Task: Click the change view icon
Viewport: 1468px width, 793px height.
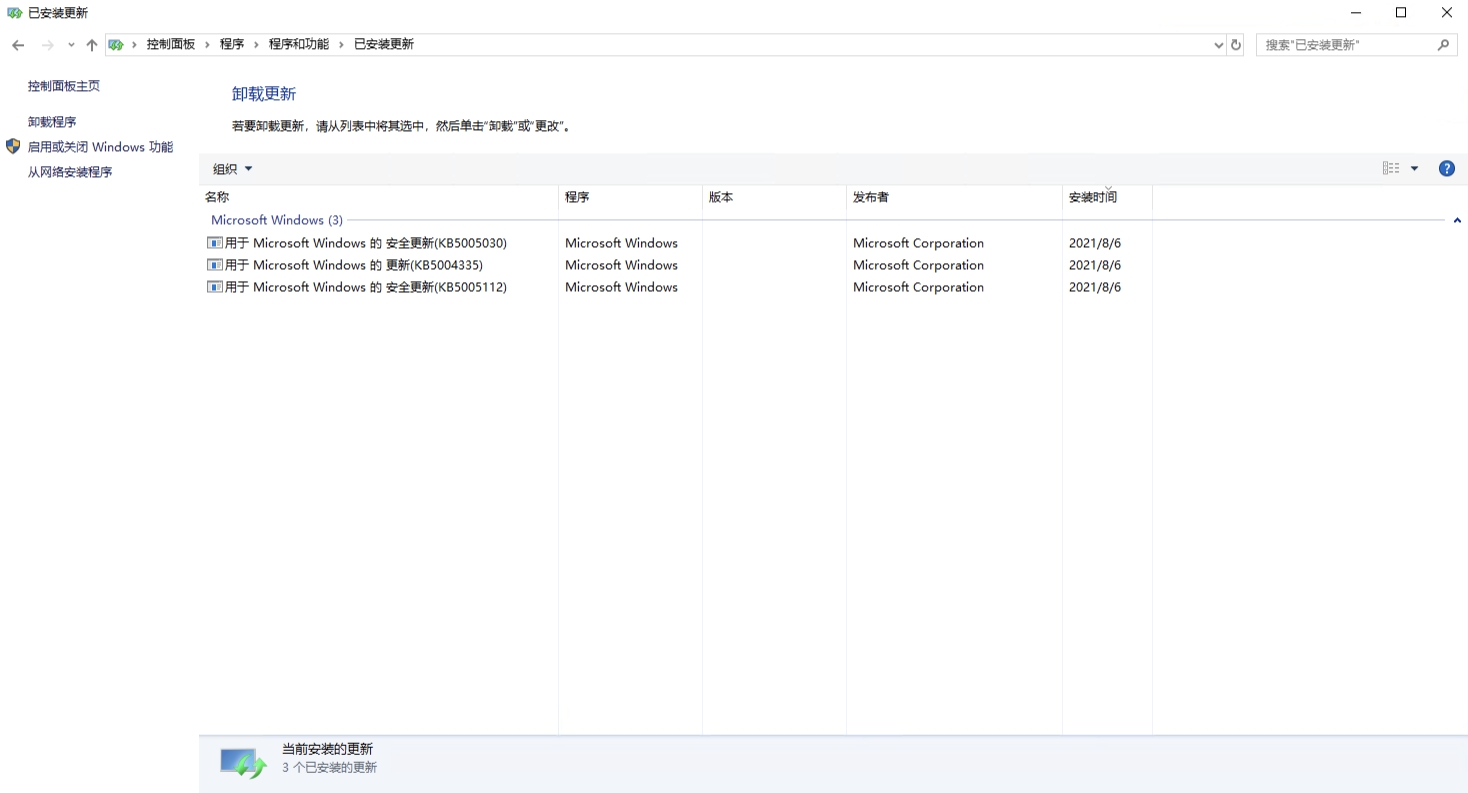Action: (1391, 168)
